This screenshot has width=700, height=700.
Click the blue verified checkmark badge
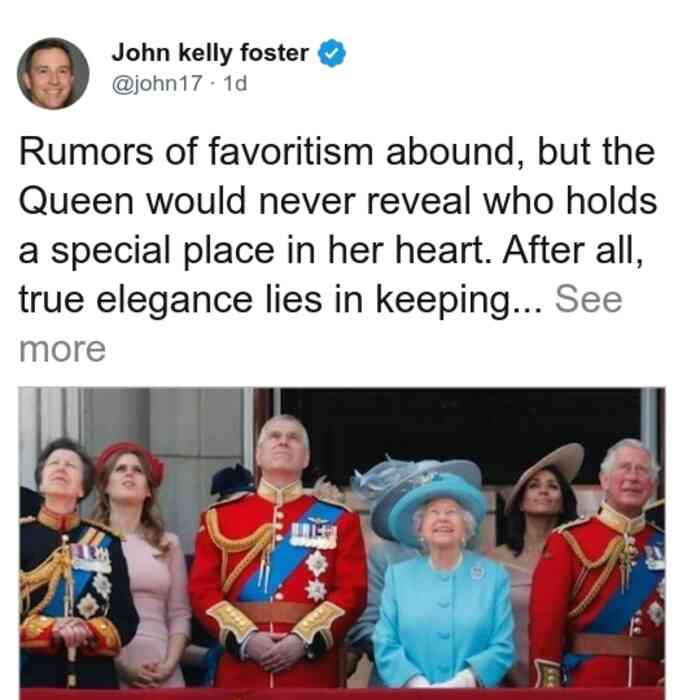331,53
